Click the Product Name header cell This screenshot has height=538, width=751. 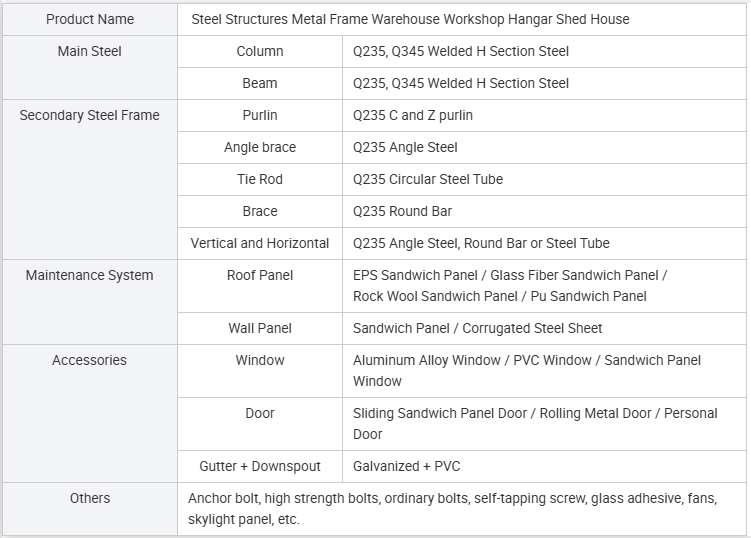[x=90, y=19]
